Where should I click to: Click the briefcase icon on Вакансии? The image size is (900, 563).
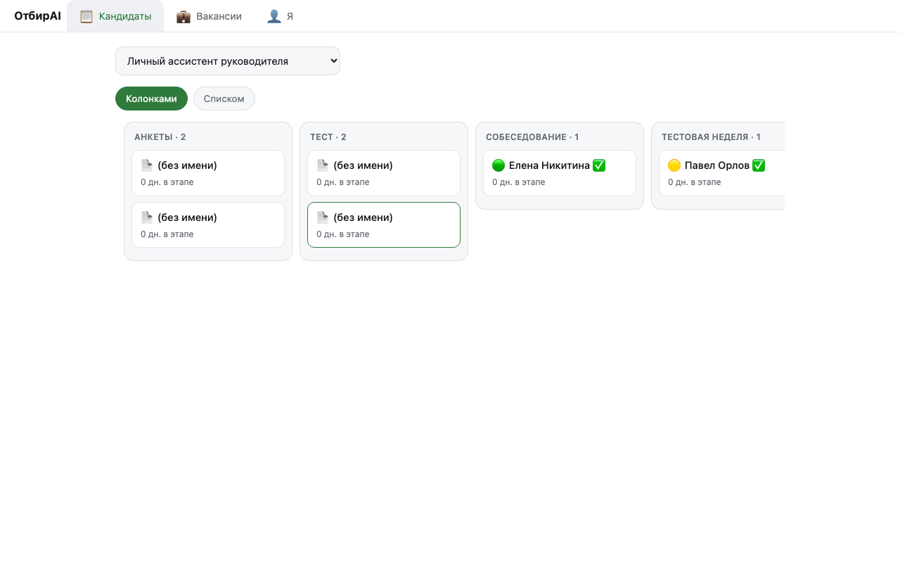click(183, 17)
